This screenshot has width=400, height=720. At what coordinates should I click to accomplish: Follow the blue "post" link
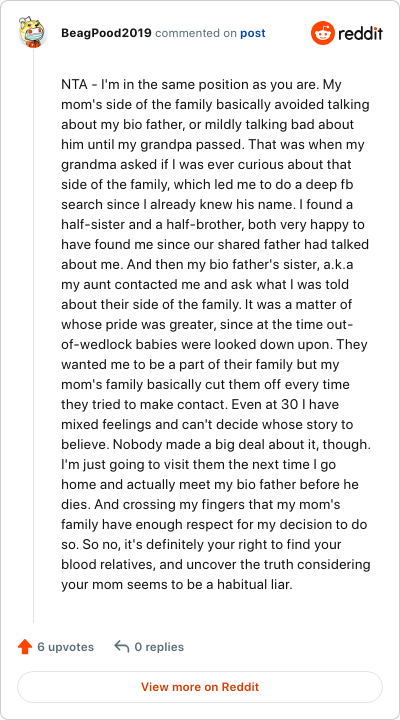pyautogui.click(x=253, y=34)
